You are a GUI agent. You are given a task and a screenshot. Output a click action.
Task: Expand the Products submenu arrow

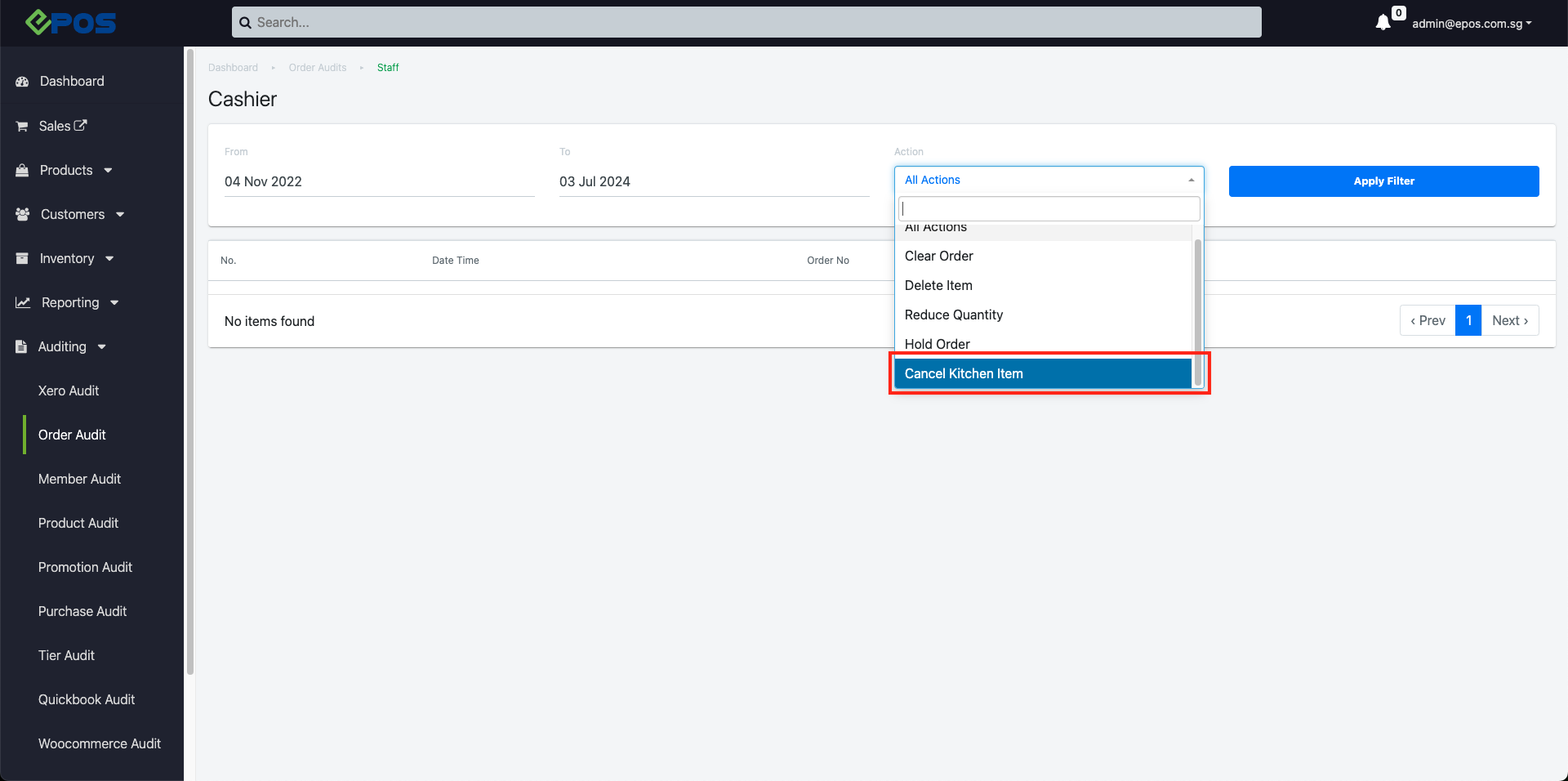click(x=108, y=171)
